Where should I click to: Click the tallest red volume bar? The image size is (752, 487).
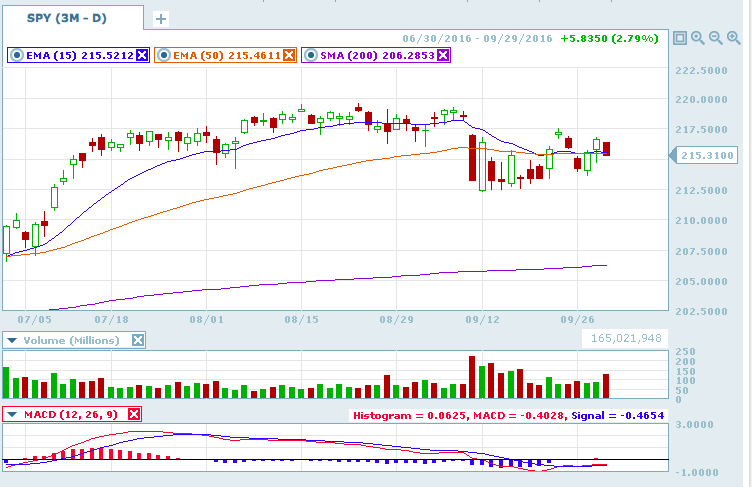point(472,377)
